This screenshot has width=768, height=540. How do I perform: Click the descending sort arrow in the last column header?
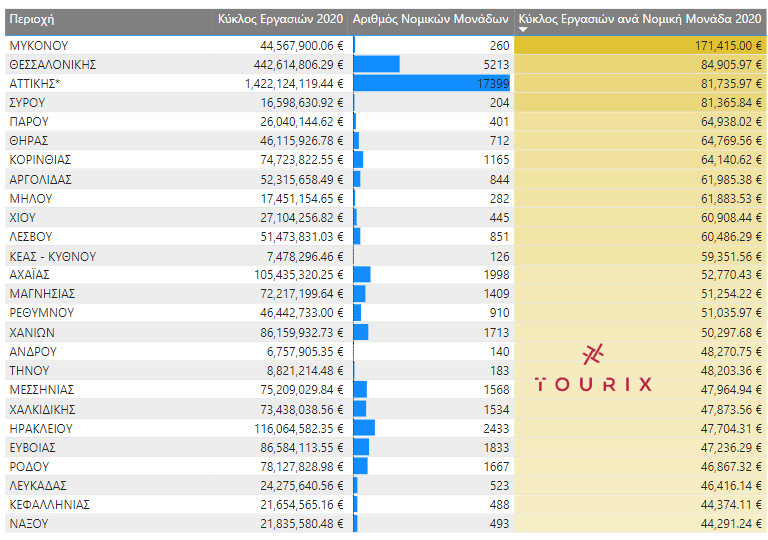(523, 30)
